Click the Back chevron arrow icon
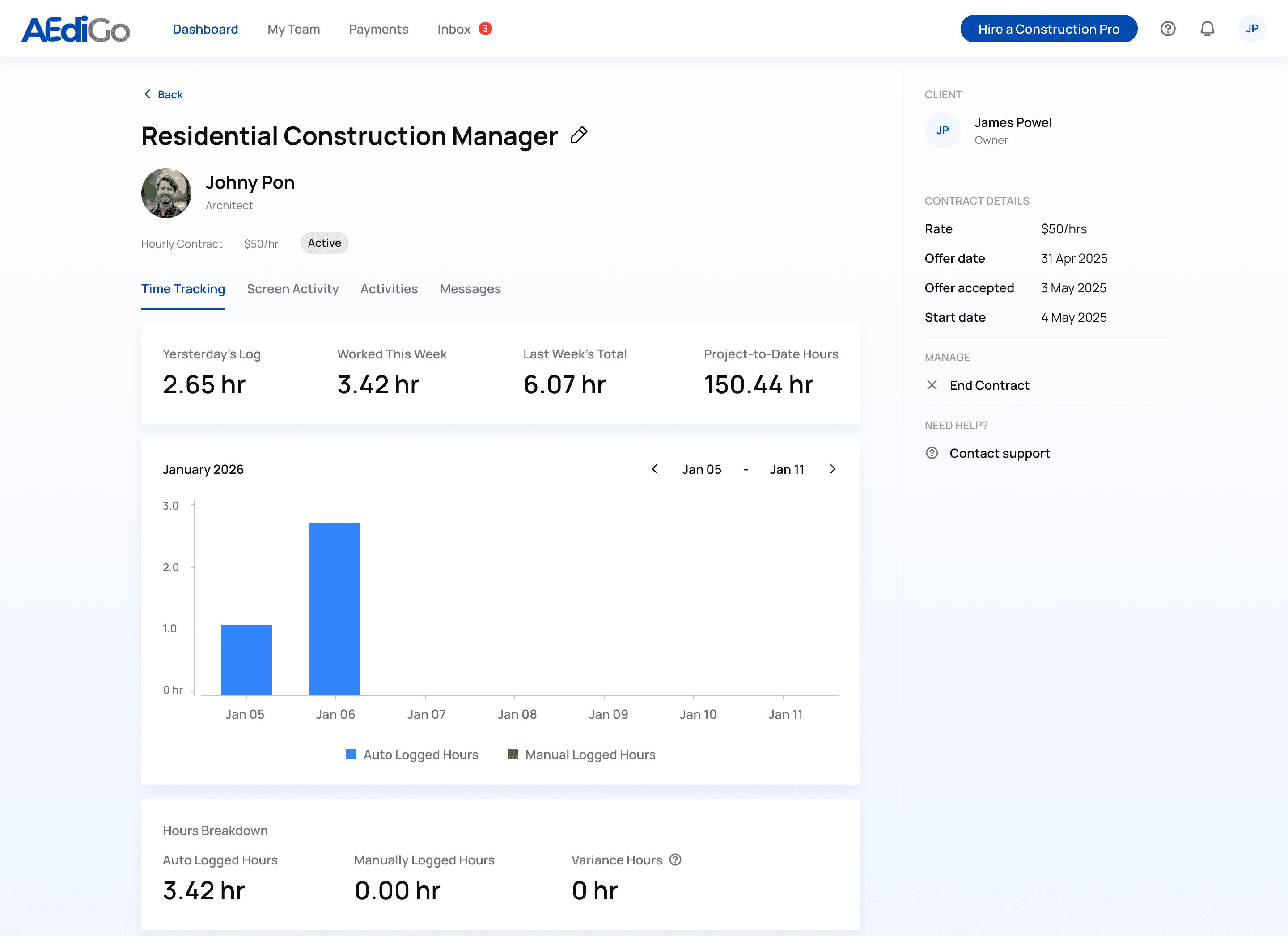Image resolution: width=1288 pixels, height=936 pixels. (x=148, y=94)
